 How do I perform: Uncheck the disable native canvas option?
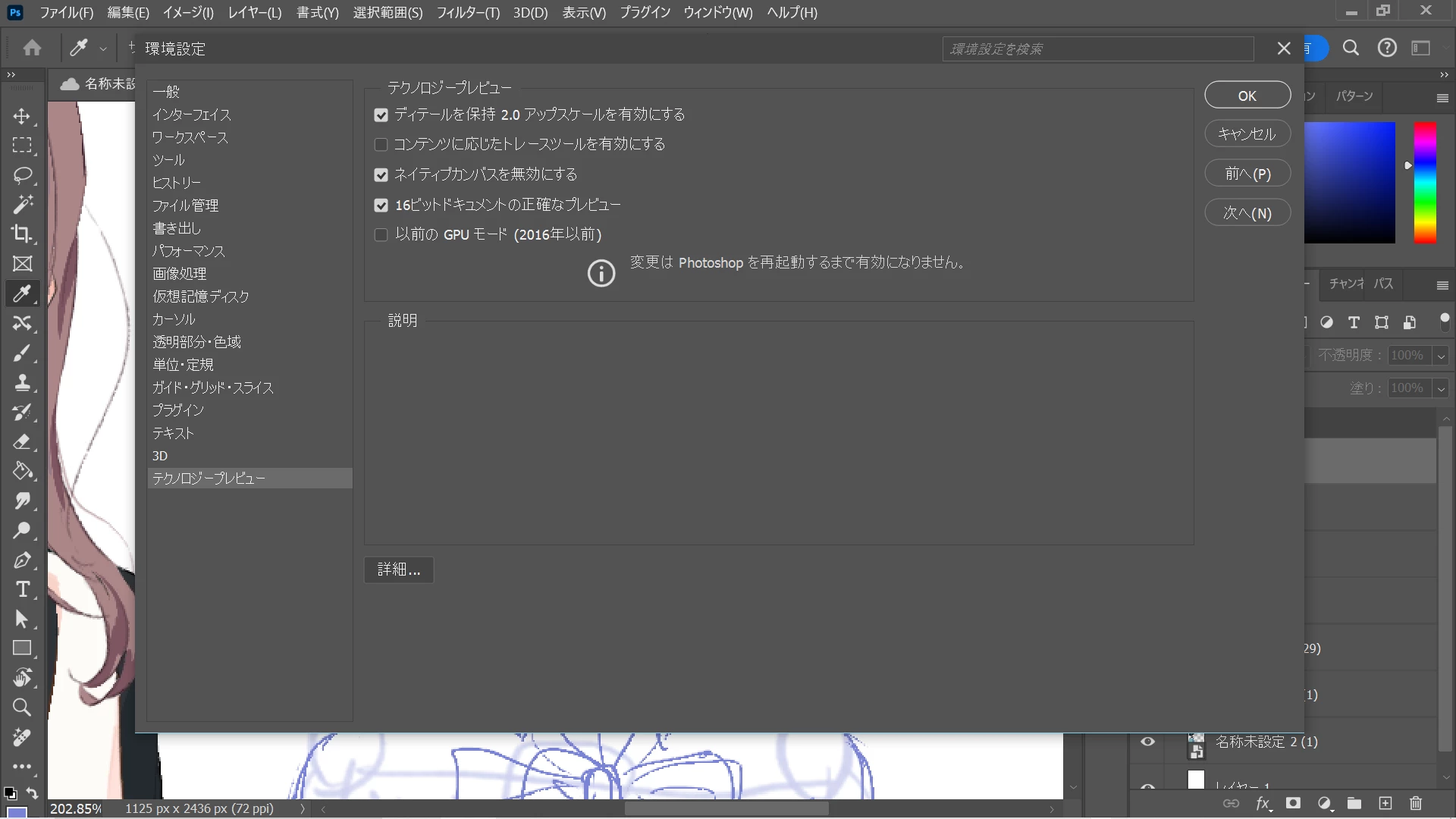[x=381, y=174]
